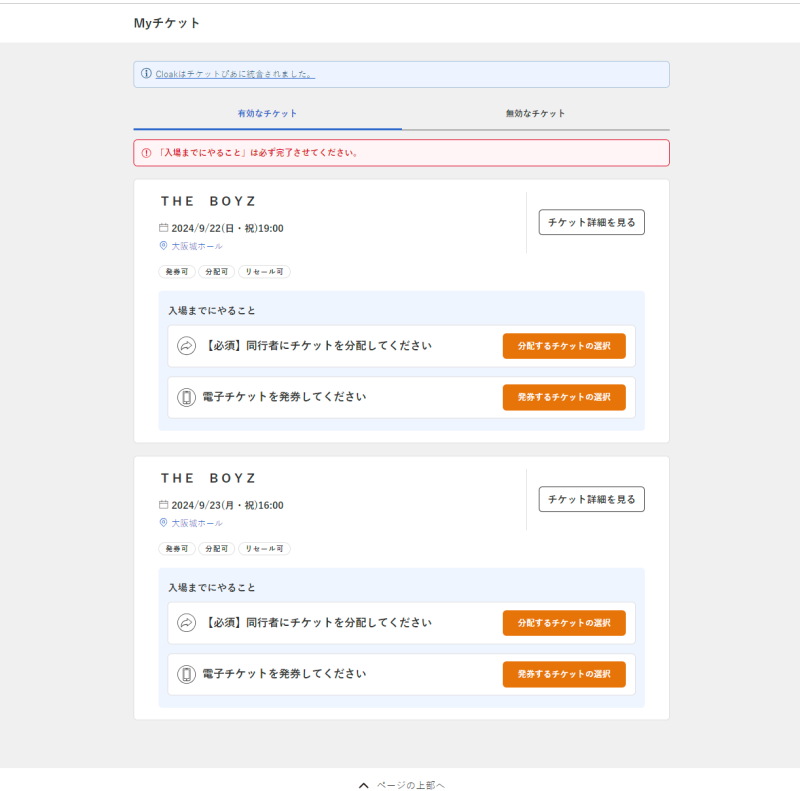
Task: Open the Cloak integration notice link
Action: click(235, 74)
